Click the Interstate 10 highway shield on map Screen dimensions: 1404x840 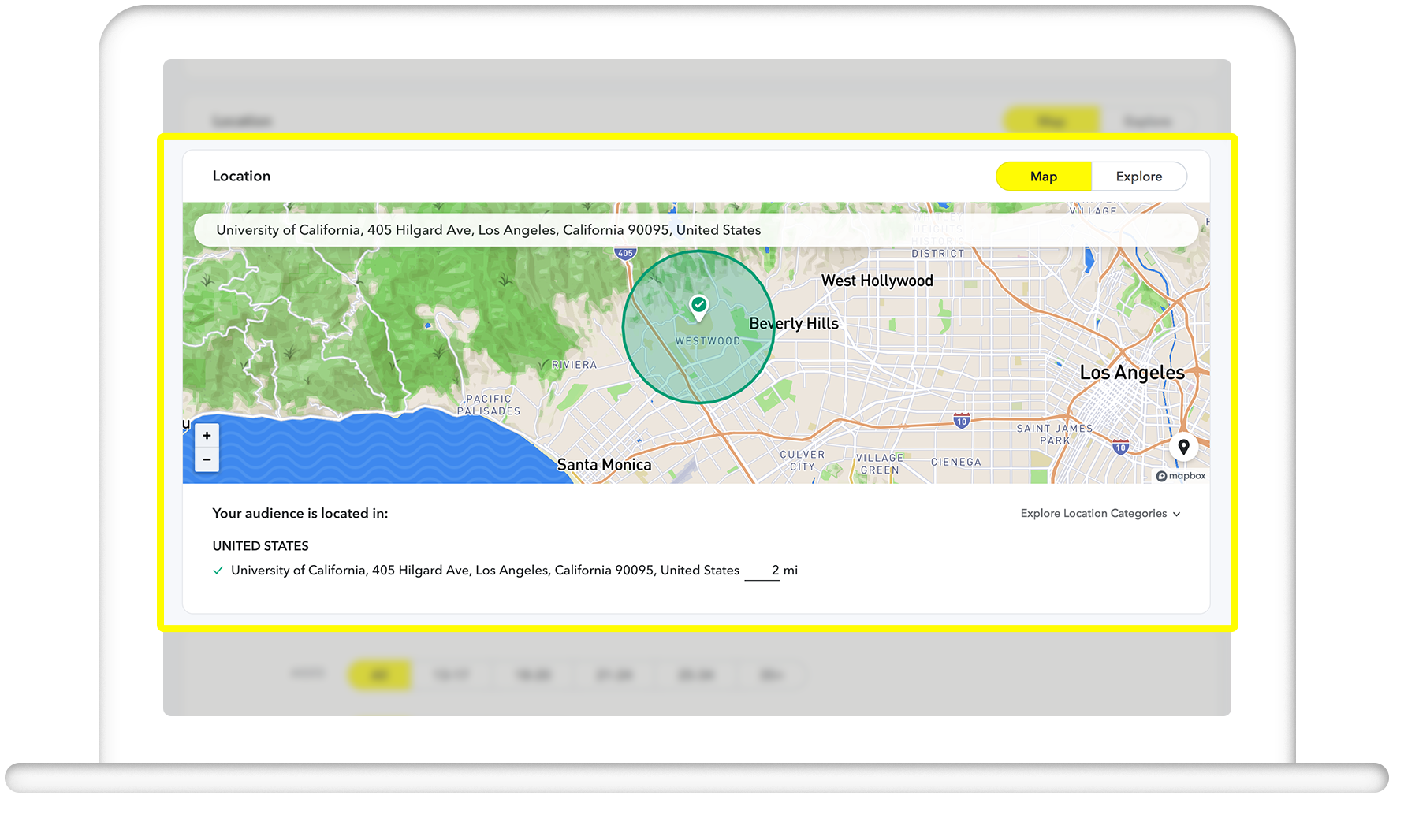(x=961, y=421)
